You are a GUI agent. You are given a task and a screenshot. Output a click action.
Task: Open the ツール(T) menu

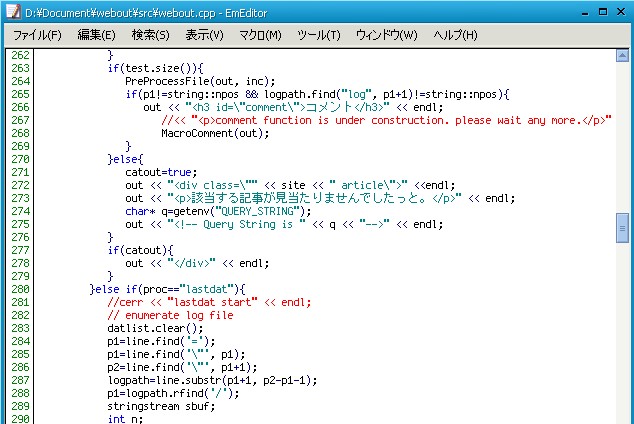[x=319, y=35]
